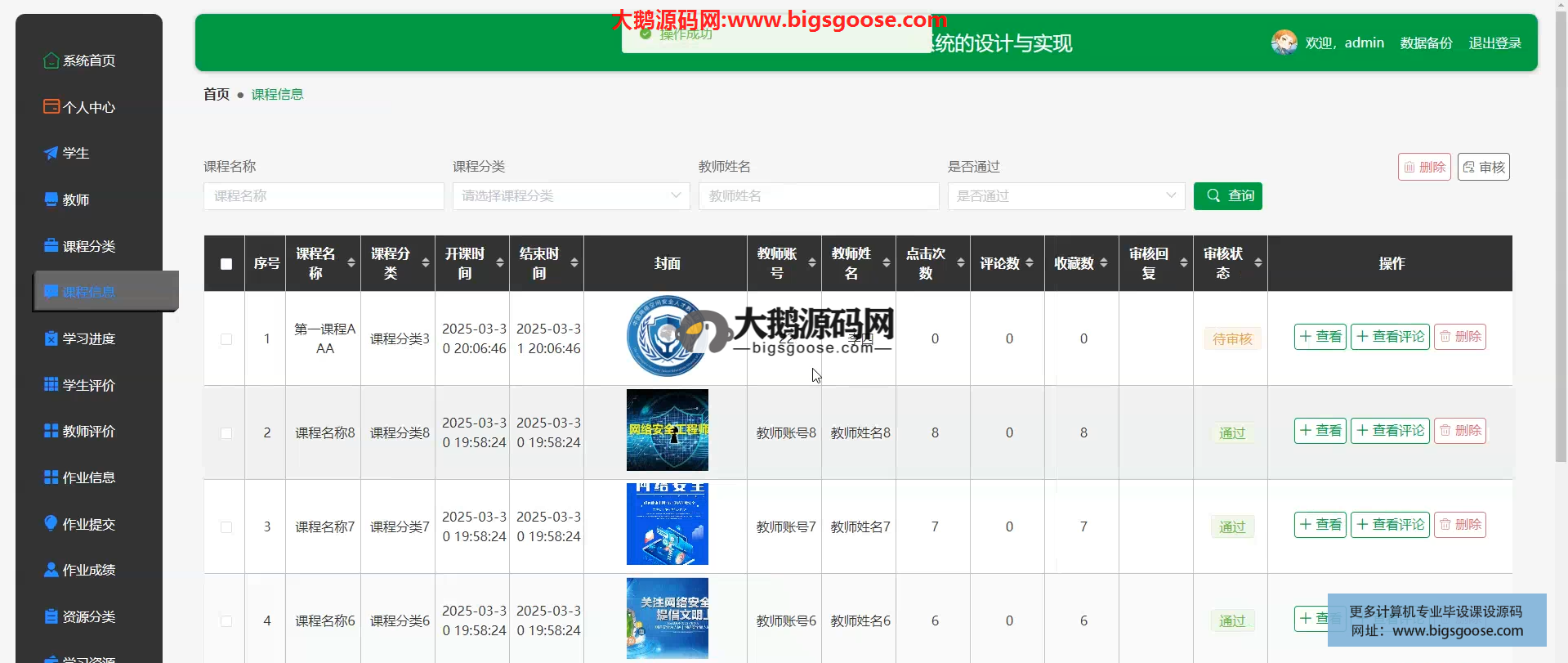Check the checkbox for row 1 第一课程AAA
This screenshot has height=663, width=1568.
(x=226, y=339)
